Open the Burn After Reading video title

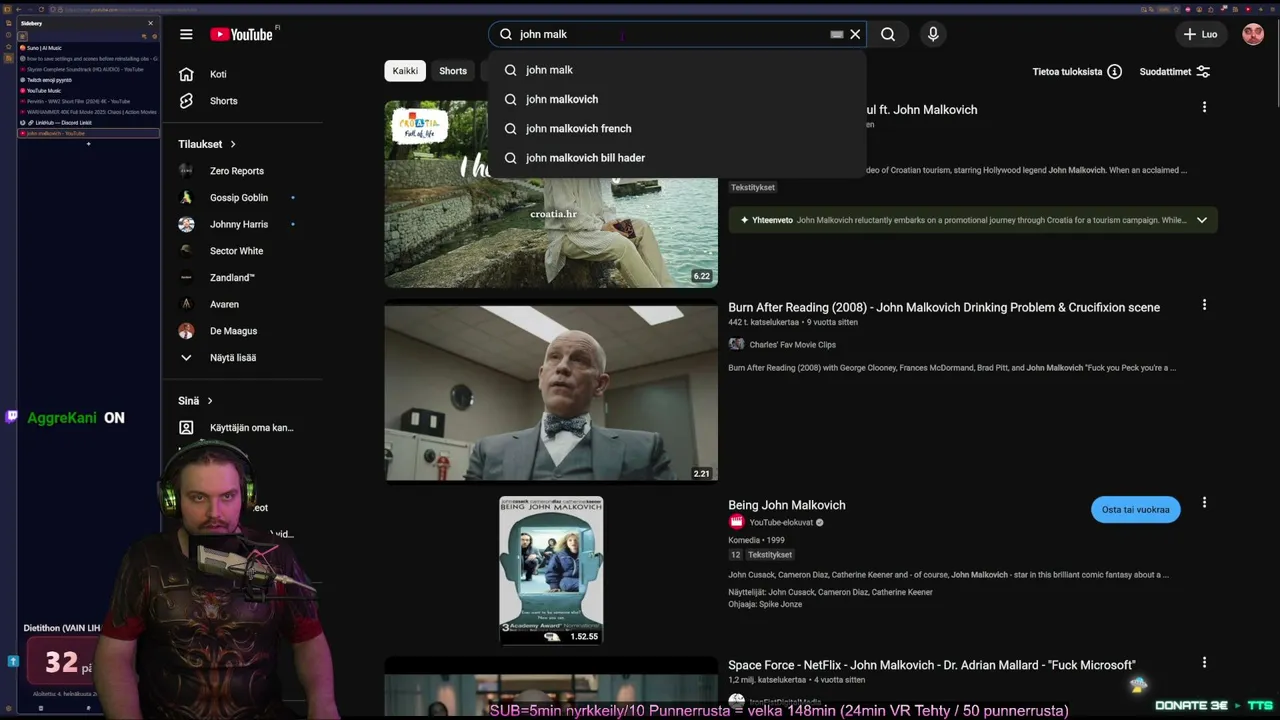pyautogui.click(x=944, y=307)
